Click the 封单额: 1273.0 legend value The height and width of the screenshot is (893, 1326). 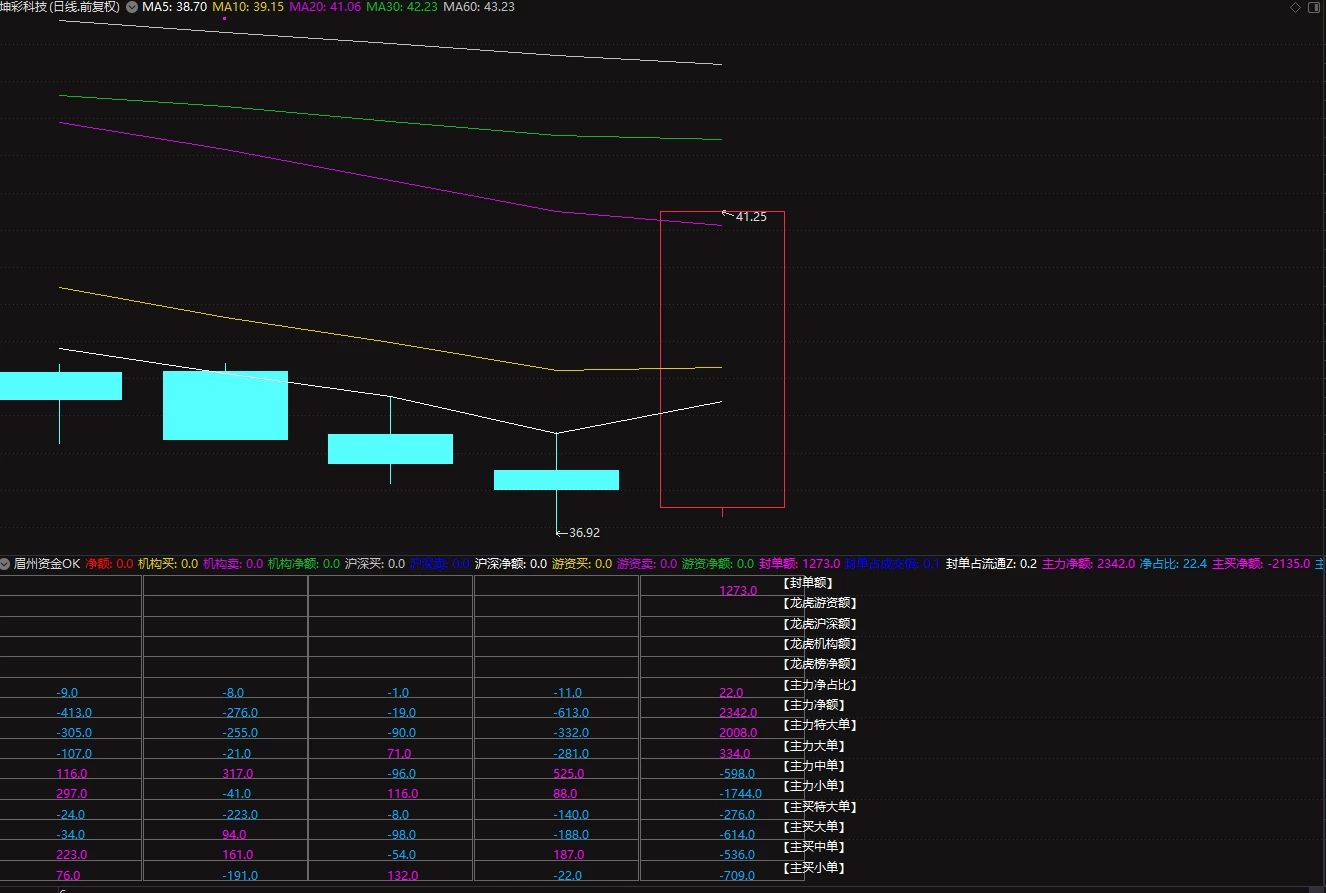coord(799,564)
